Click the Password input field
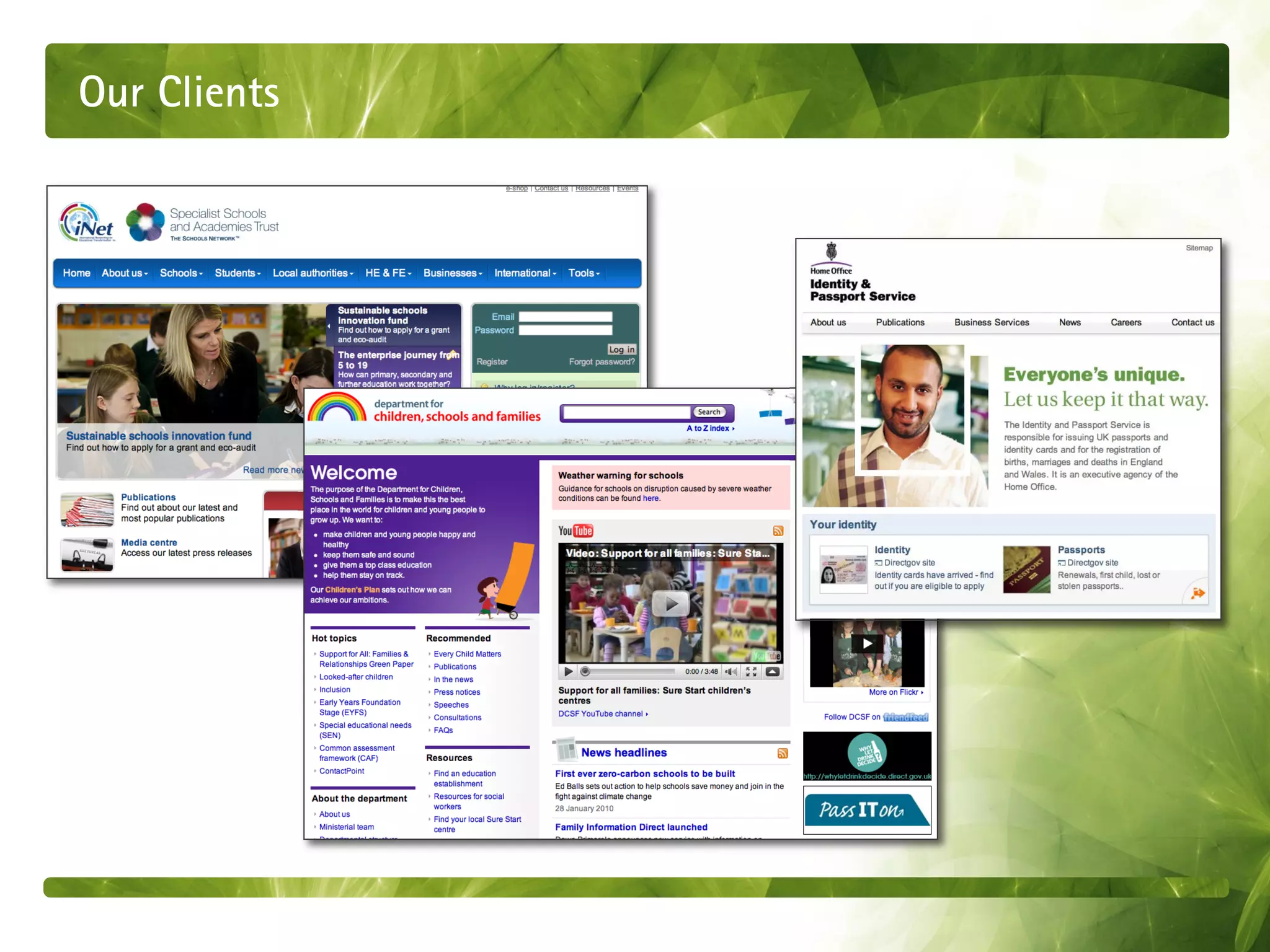1270x952 pixels. [x=566, y=330]
